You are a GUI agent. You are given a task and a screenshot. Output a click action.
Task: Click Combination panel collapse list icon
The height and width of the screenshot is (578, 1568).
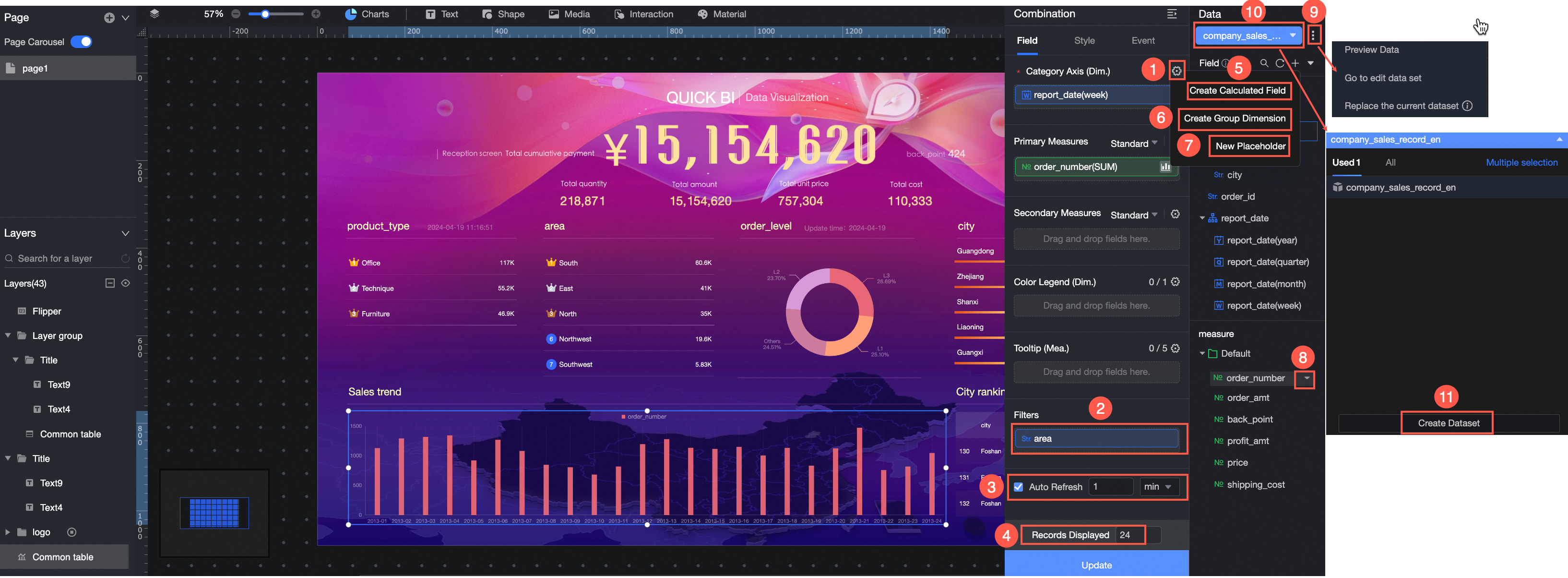(x=1172, y=14)
